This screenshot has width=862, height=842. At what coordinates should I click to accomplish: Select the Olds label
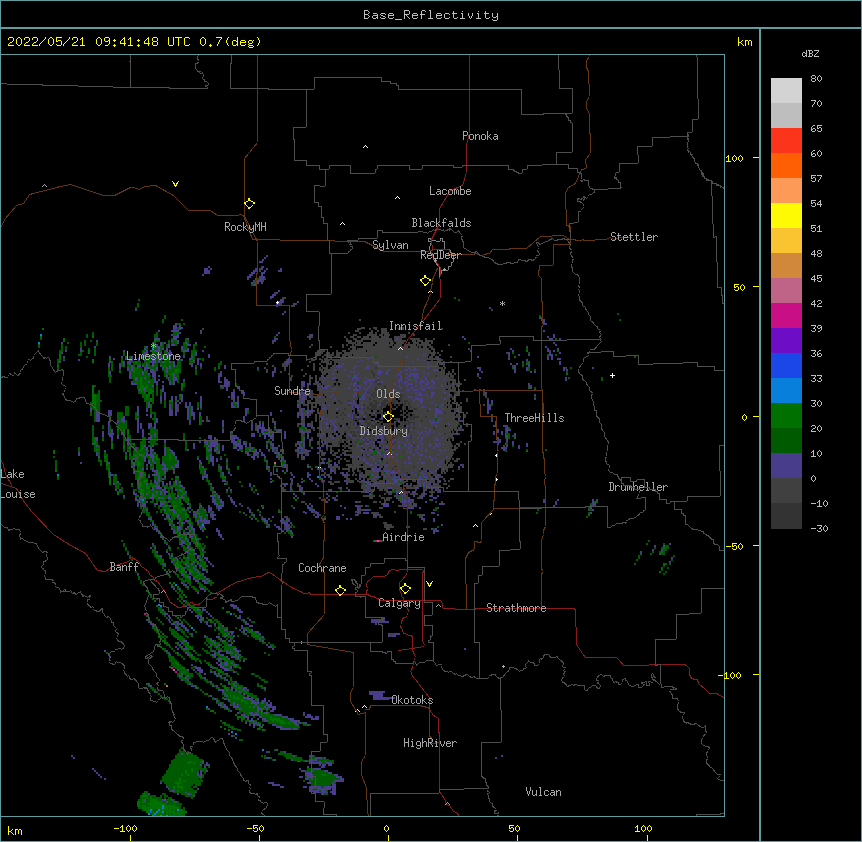[388, 394]
